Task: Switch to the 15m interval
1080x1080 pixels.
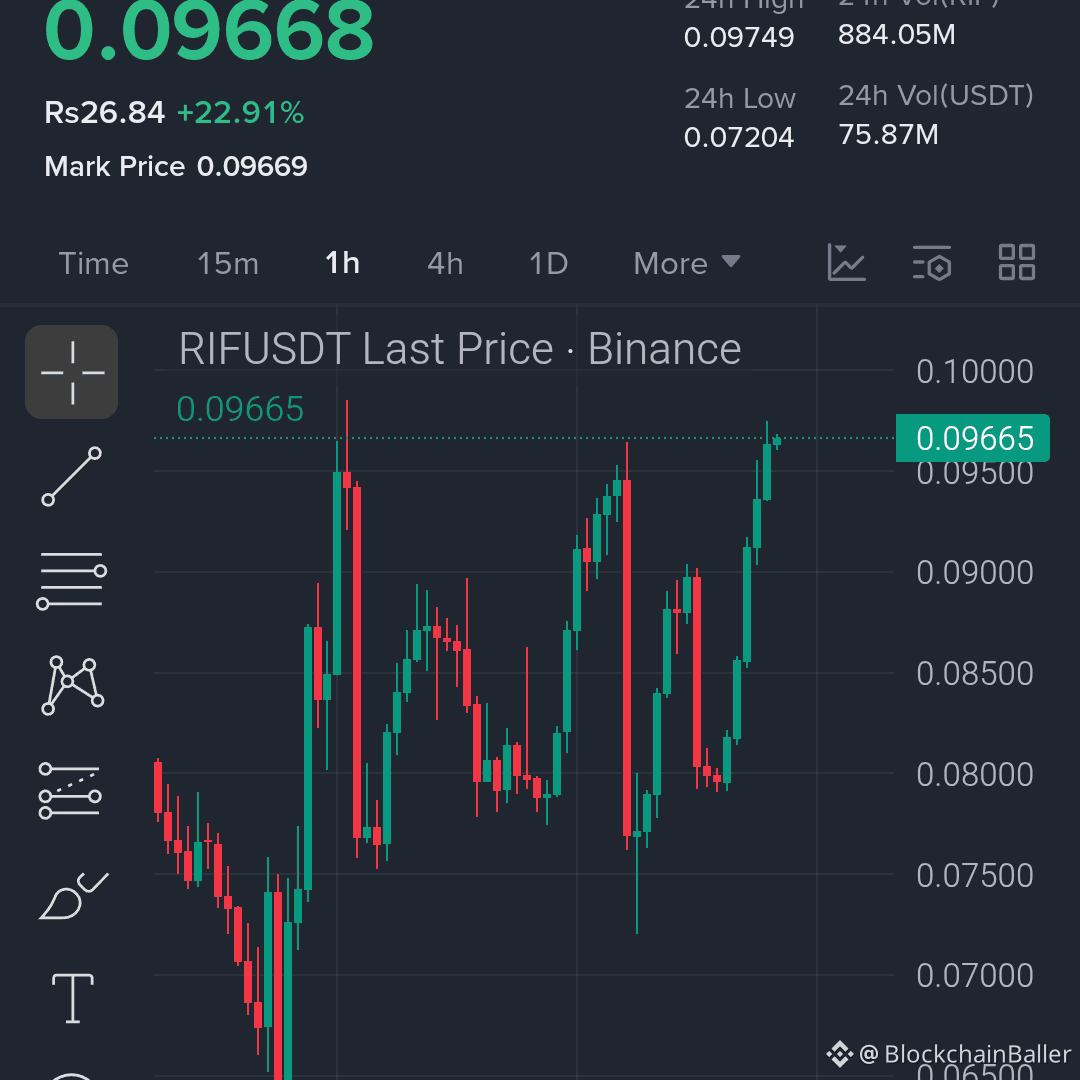Action: [228, 263]
